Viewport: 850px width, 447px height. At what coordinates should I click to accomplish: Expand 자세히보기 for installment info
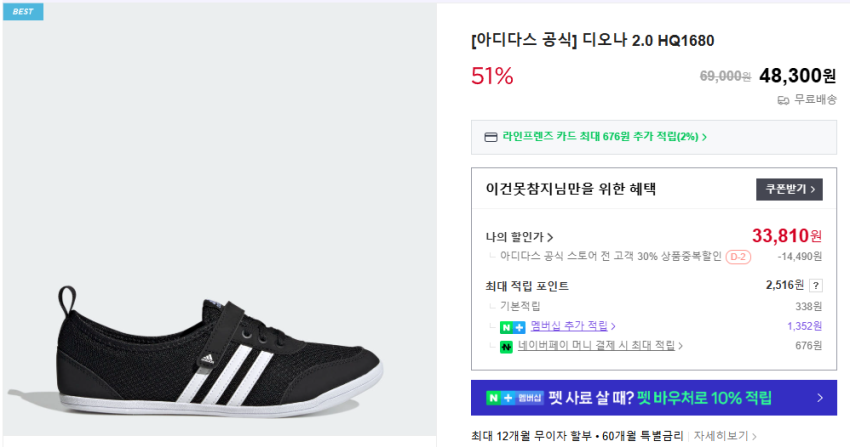(x=726, y=436)
